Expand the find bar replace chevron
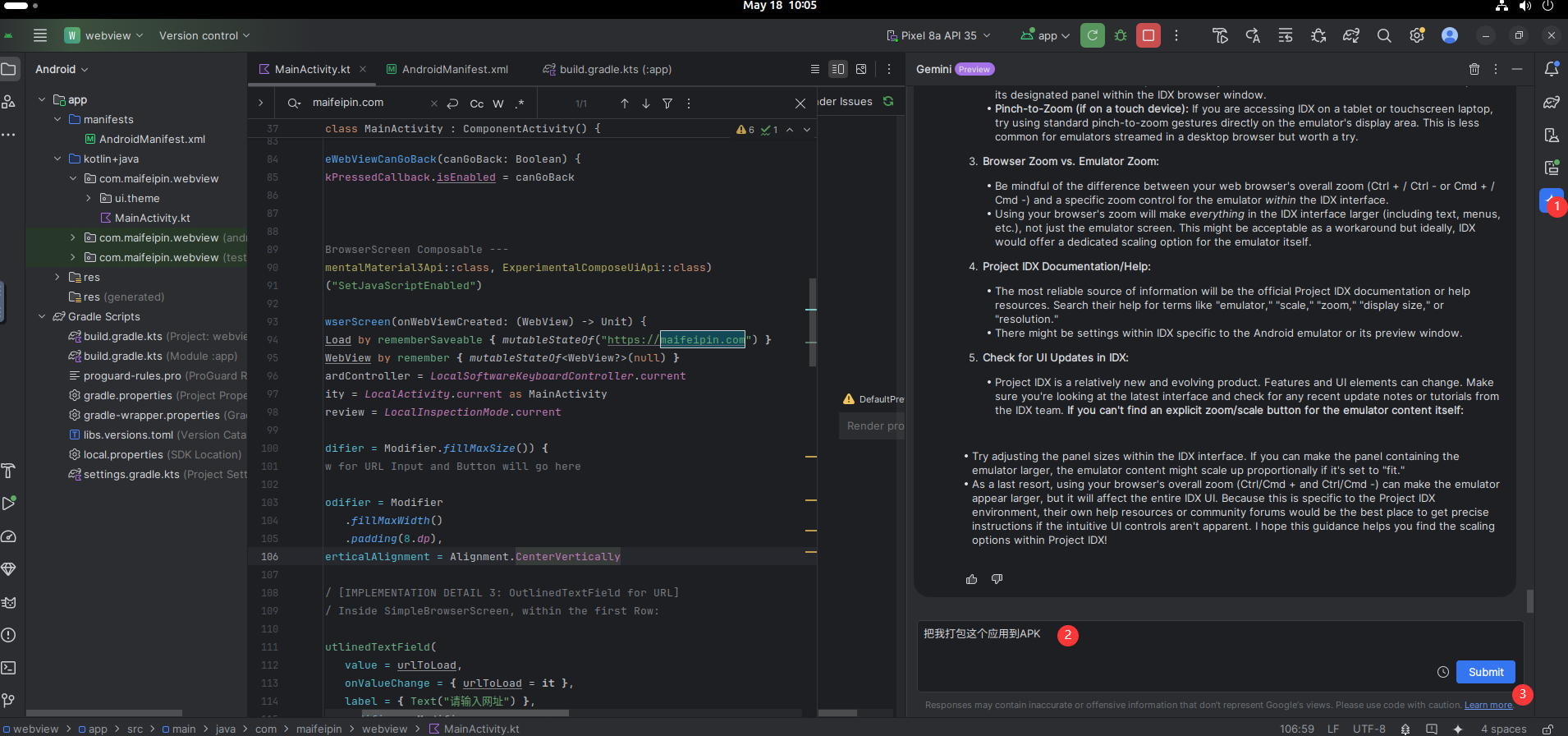1568x736 pixels. pyautogui.click(x=260, y=103)
